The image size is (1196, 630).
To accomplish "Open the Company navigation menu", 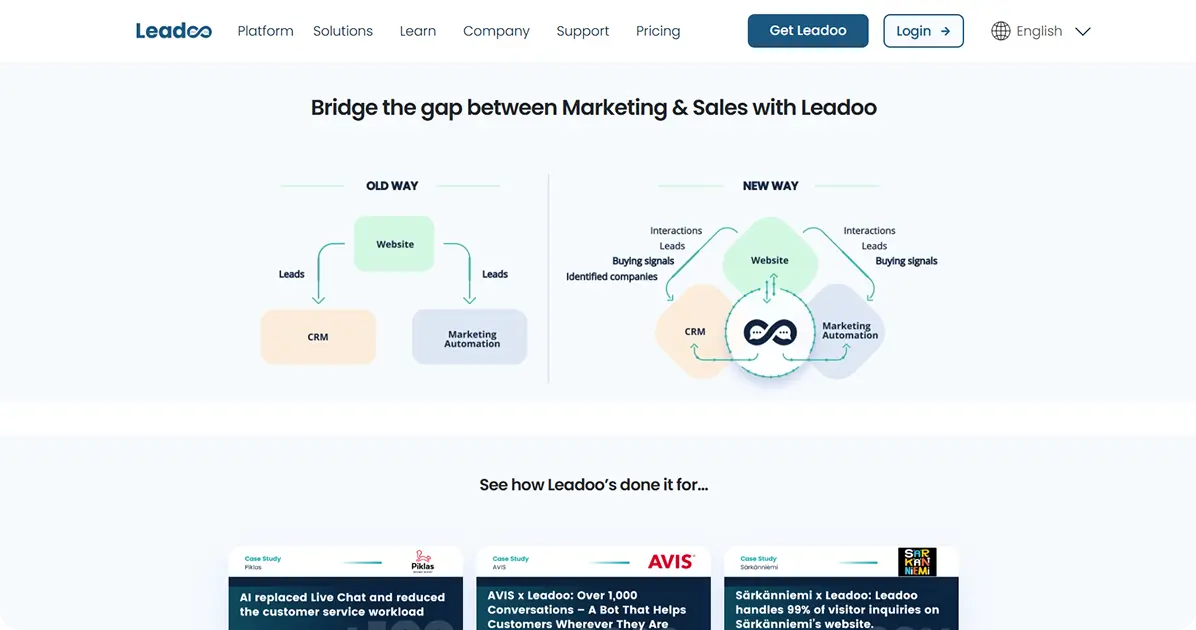I will coord(496,31).
